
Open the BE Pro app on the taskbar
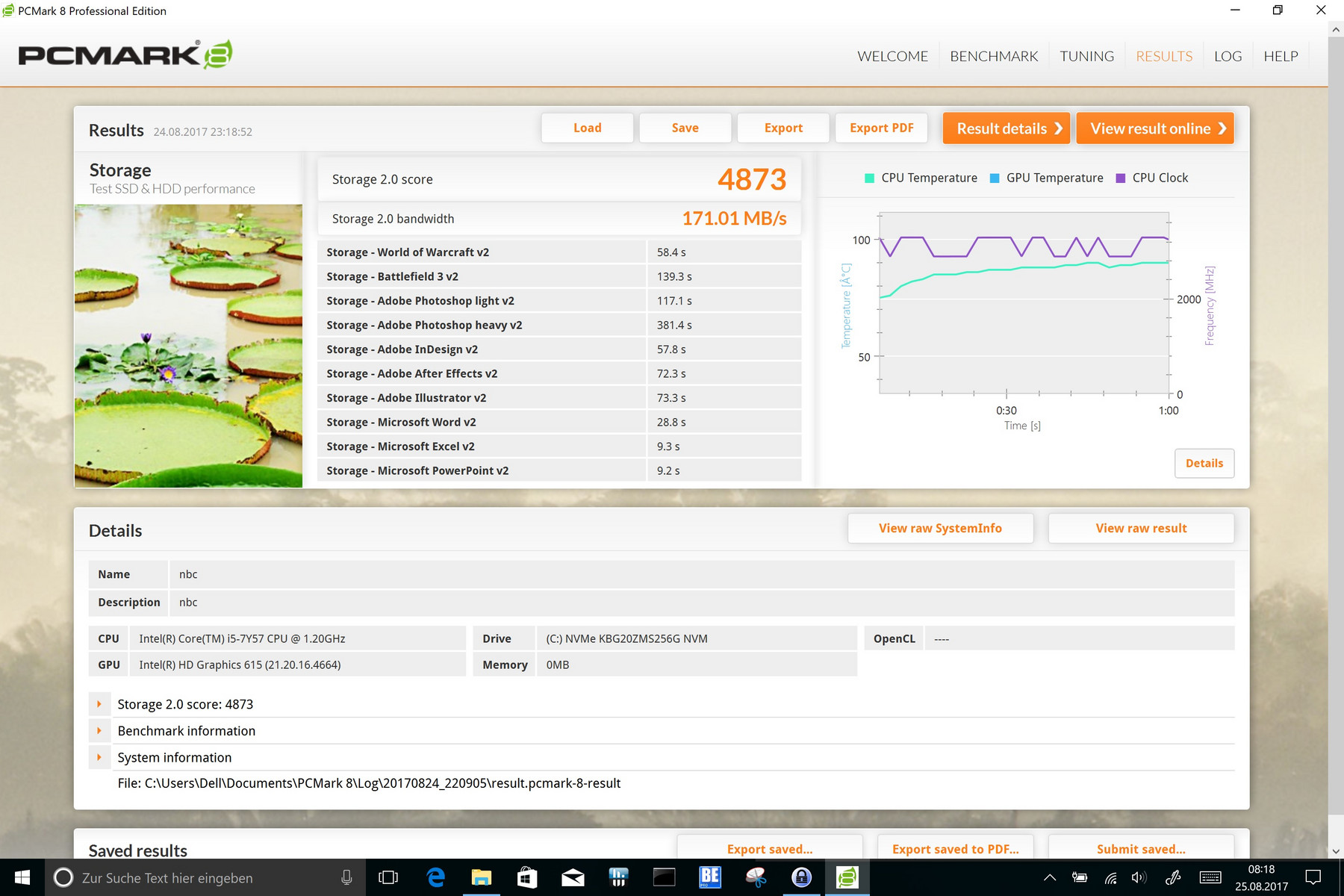click(710, 877)
